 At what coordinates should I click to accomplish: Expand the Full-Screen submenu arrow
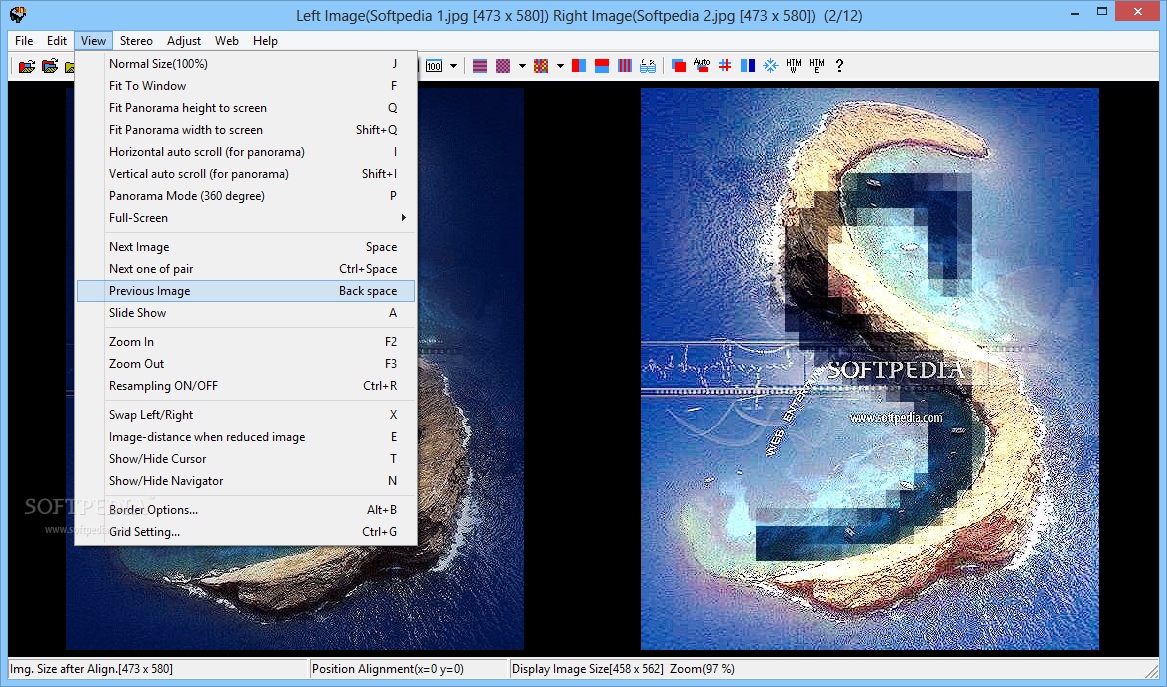(x=403, y=217)
